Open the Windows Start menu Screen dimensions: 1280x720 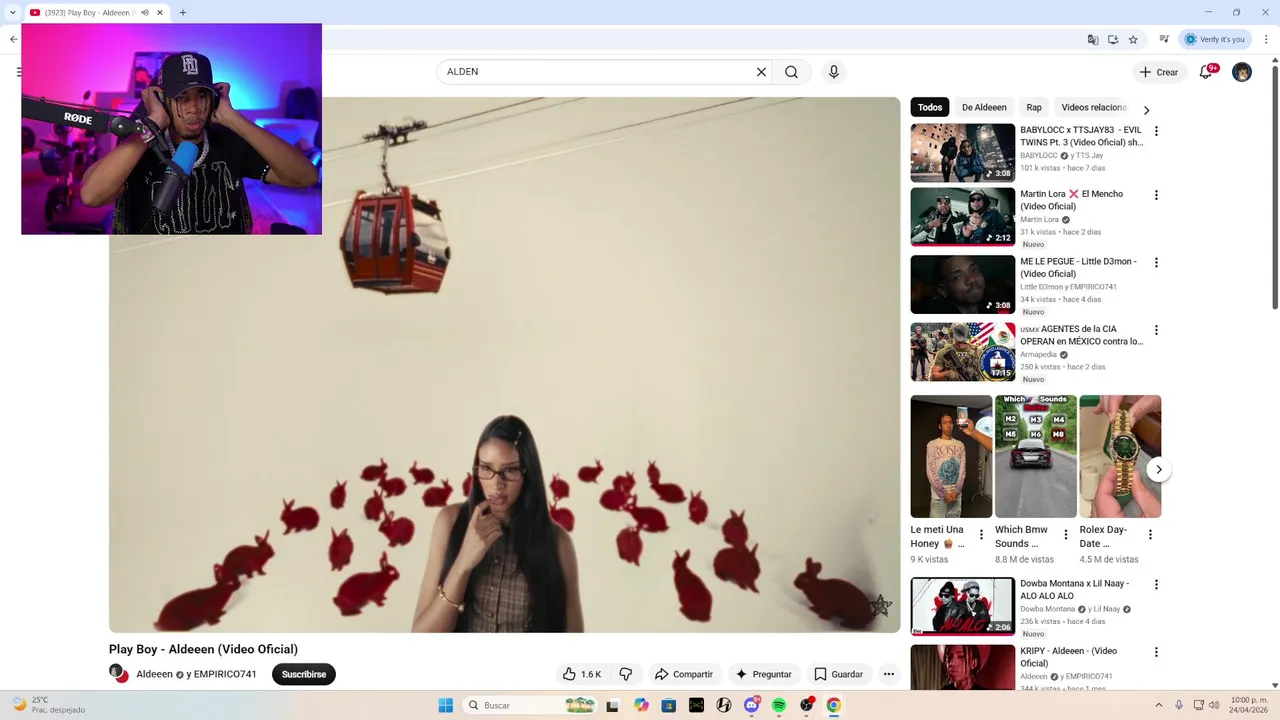coord(446,705)
